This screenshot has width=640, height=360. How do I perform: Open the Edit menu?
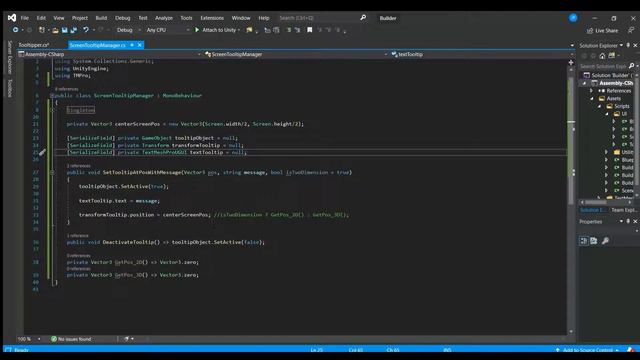point(41,18)
